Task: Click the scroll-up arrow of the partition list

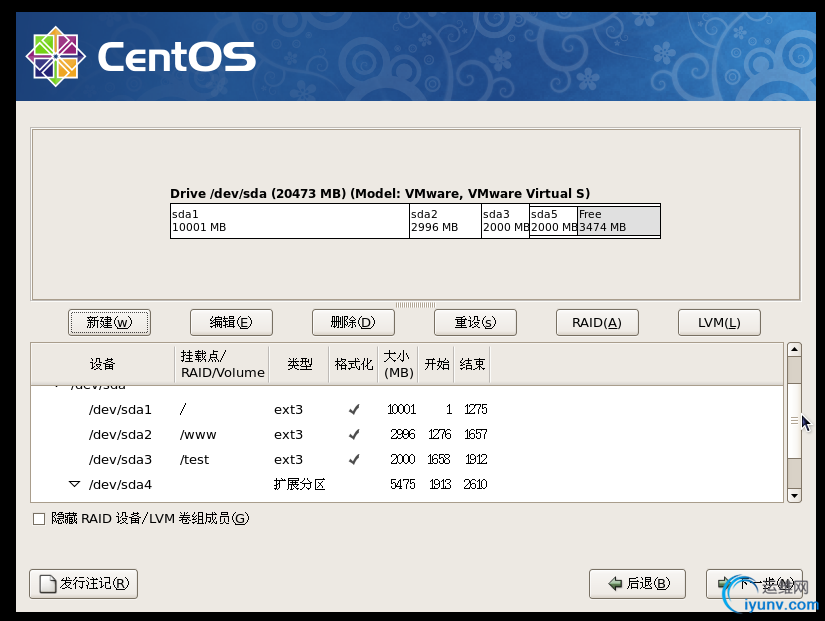Action: [x=794, y=350]
